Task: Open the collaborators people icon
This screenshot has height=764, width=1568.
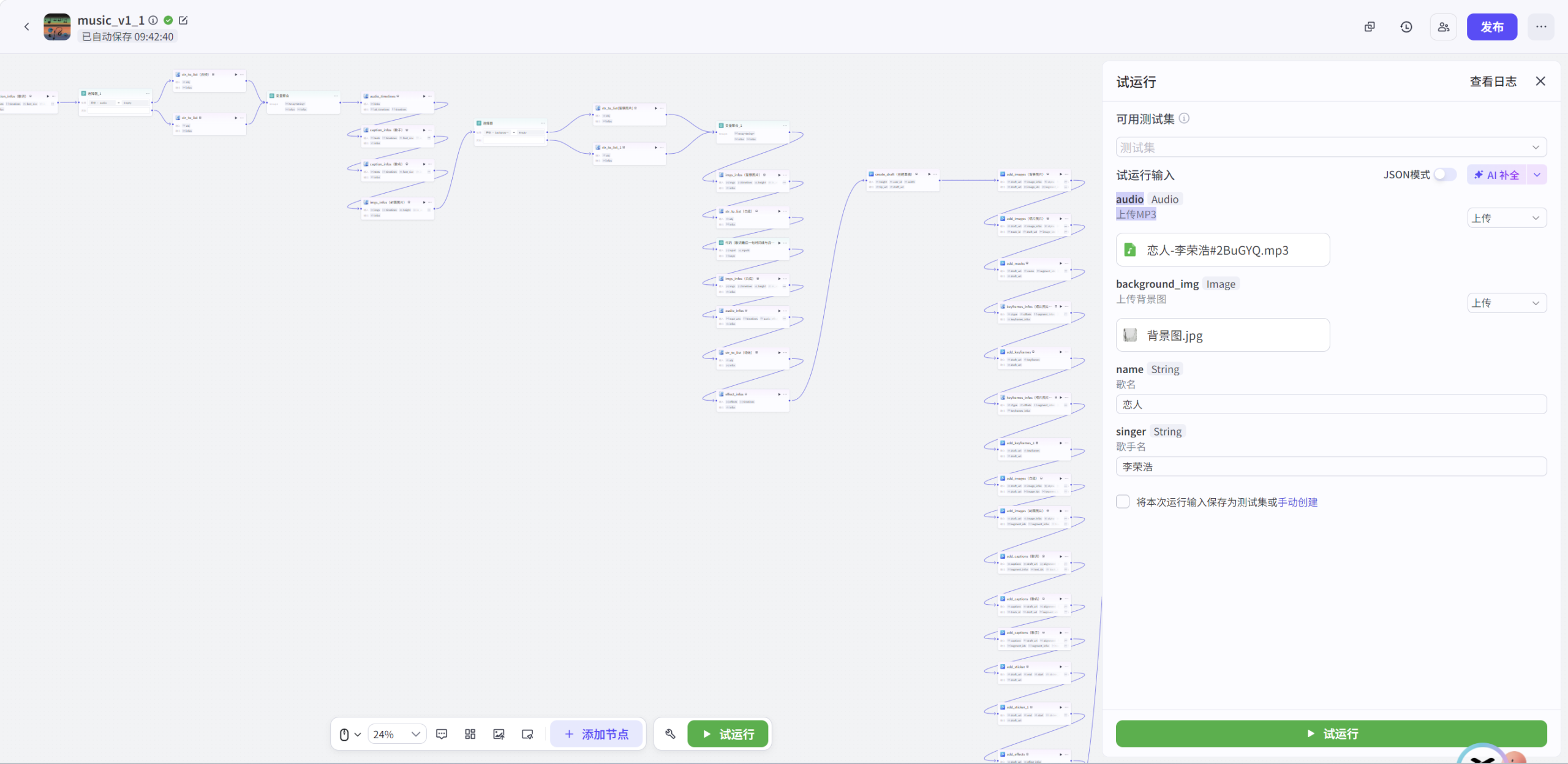Action: click(x=1444, y=27)
